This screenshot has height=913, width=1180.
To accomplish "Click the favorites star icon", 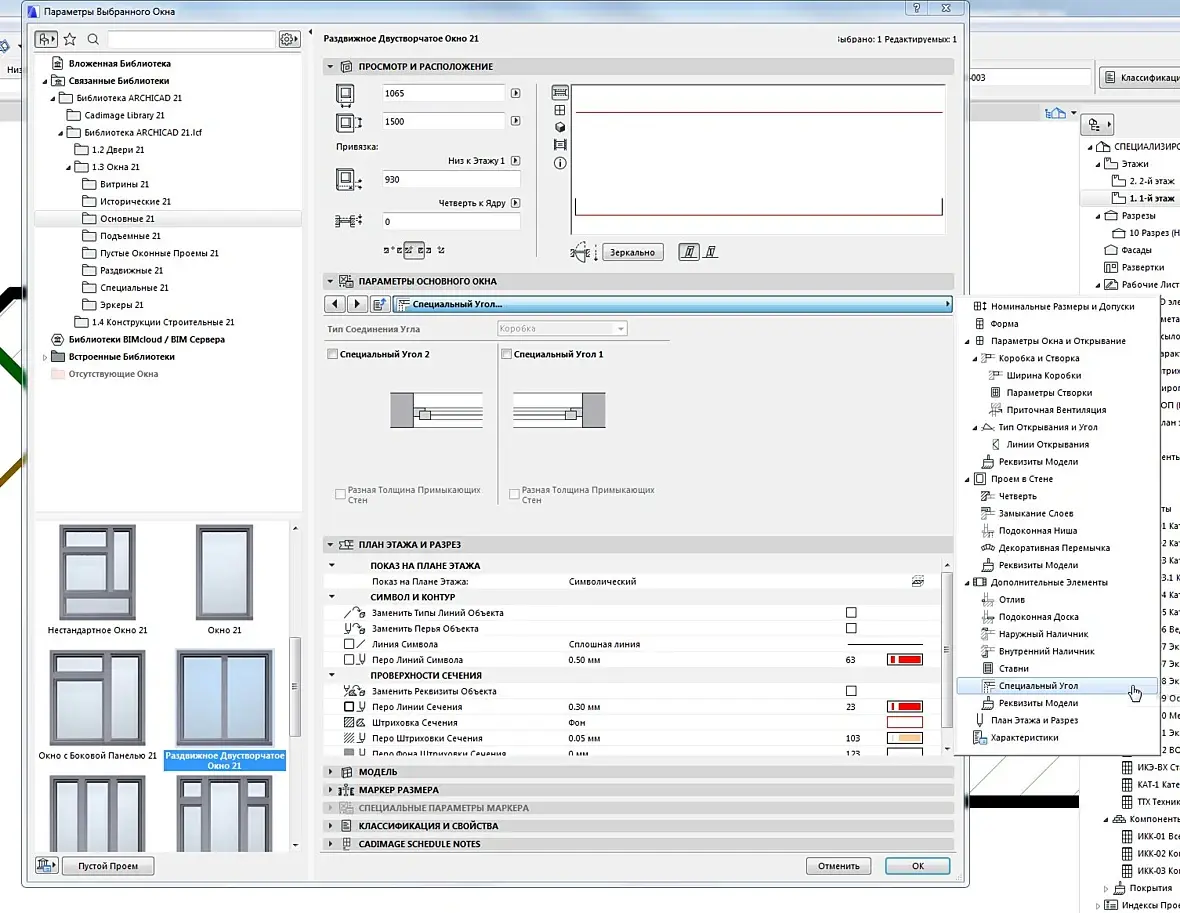I will (x=70, y=39).
